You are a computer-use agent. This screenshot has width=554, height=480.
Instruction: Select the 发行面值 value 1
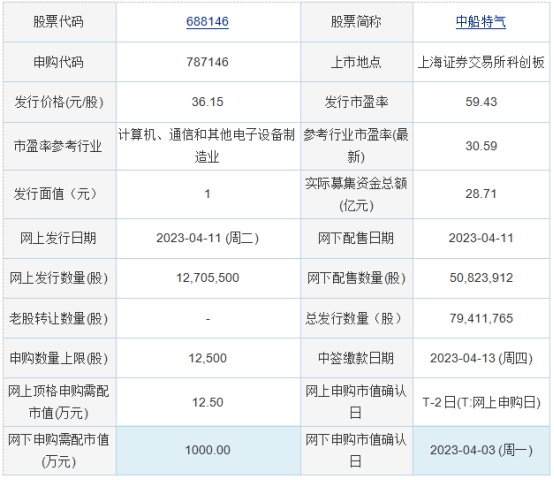pyautogui.click(x=207, y=194)
